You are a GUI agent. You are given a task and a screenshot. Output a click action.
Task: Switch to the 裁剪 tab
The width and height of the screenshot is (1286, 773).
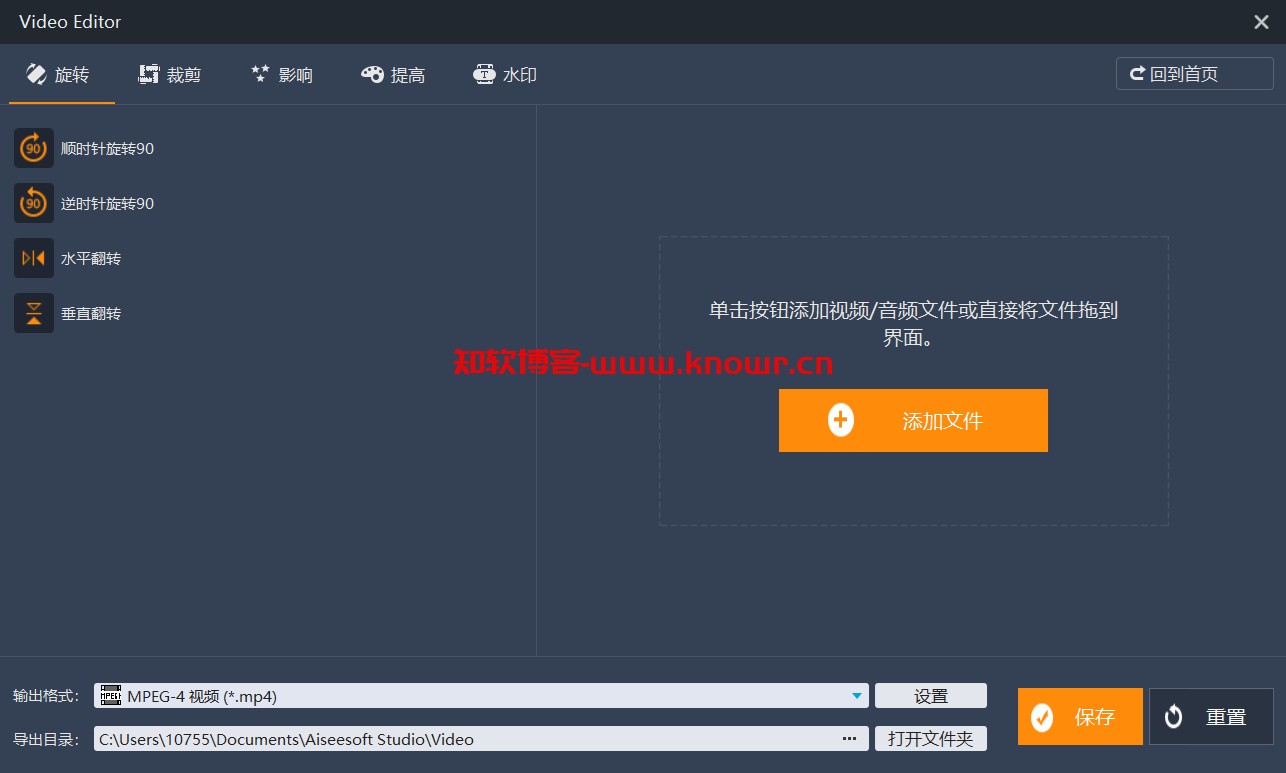coord(170,75)
